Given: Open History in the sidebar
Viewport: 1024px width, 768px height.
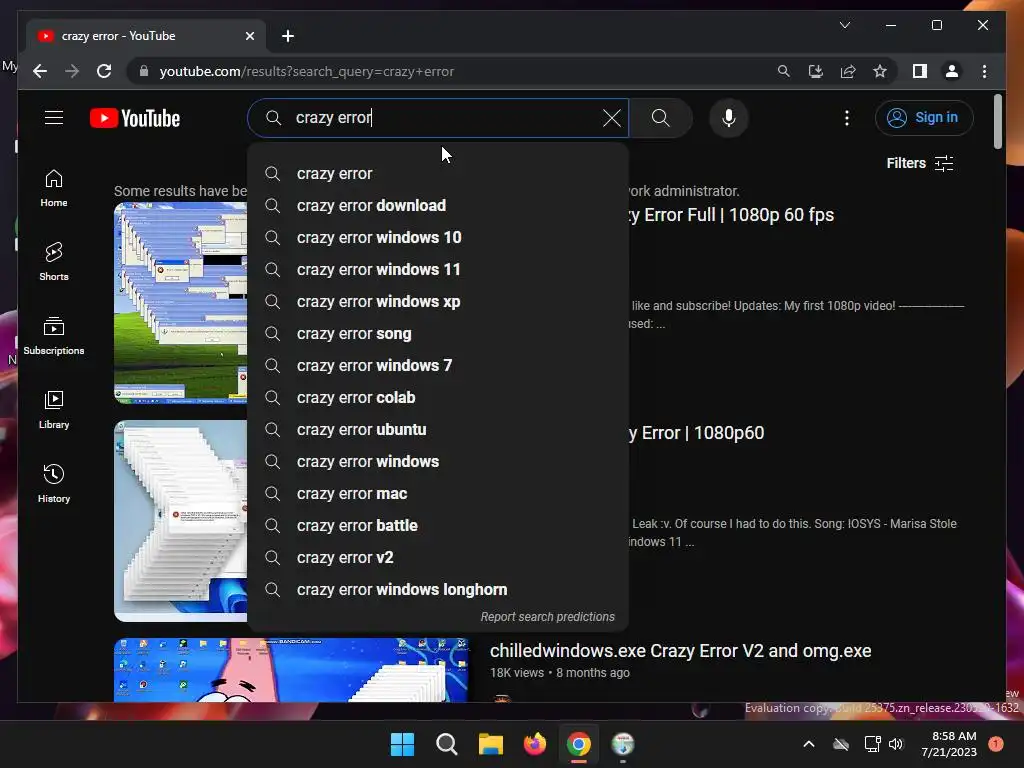Looking at the screenshot, I should (x=54, y=483).
